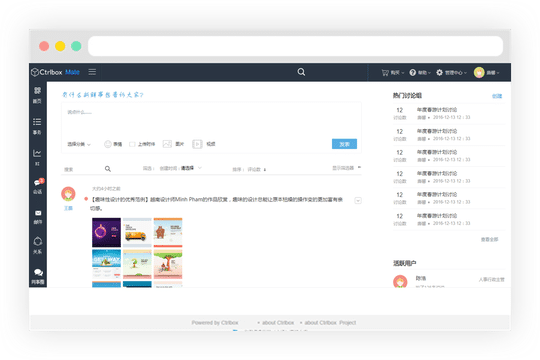Click the shopping cart icon in header
540x360 pixels.
pyautogui.click(x=385, y=72)
